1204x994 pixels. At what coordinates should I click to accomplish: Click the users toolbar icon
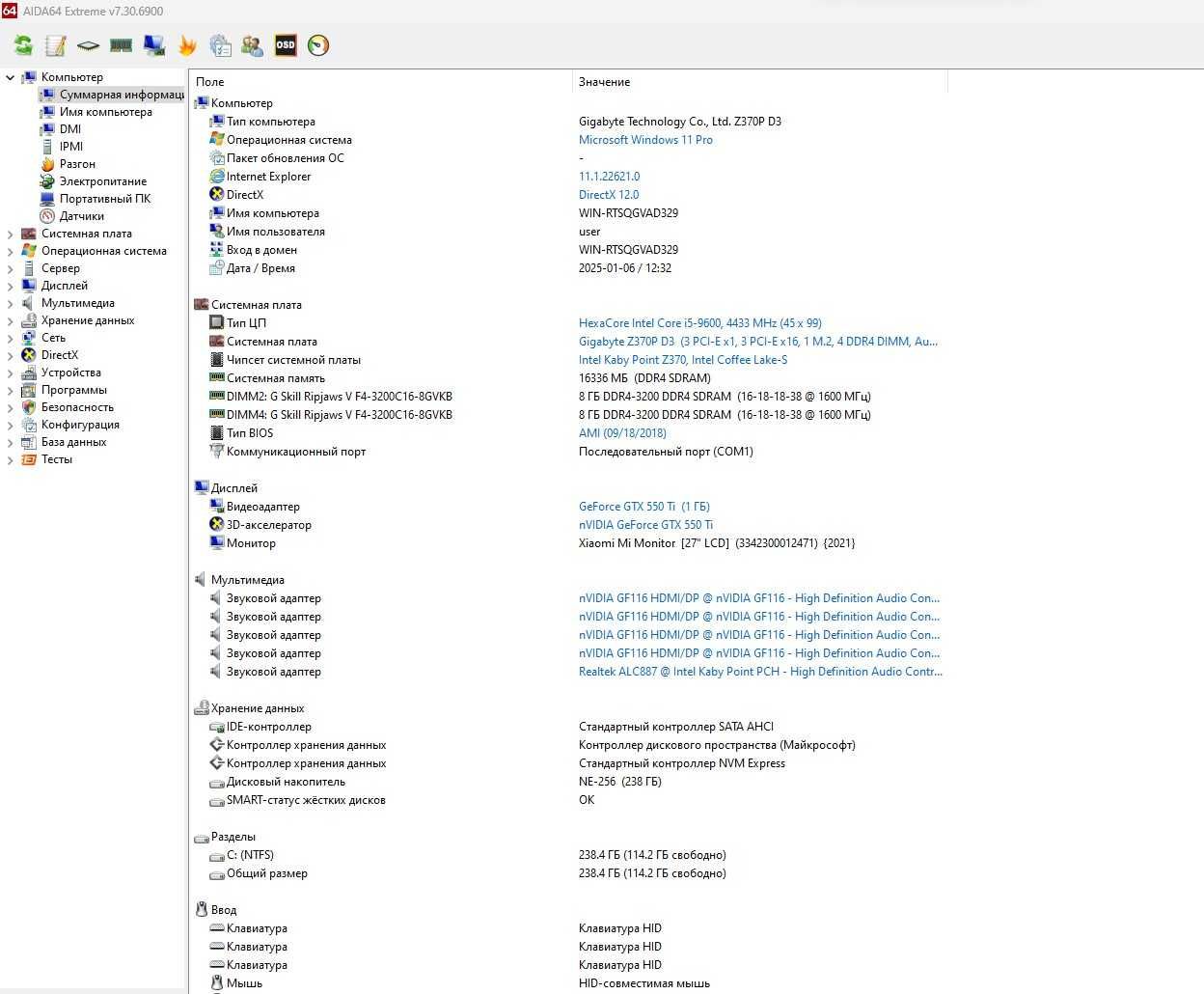tap(253, 45)
